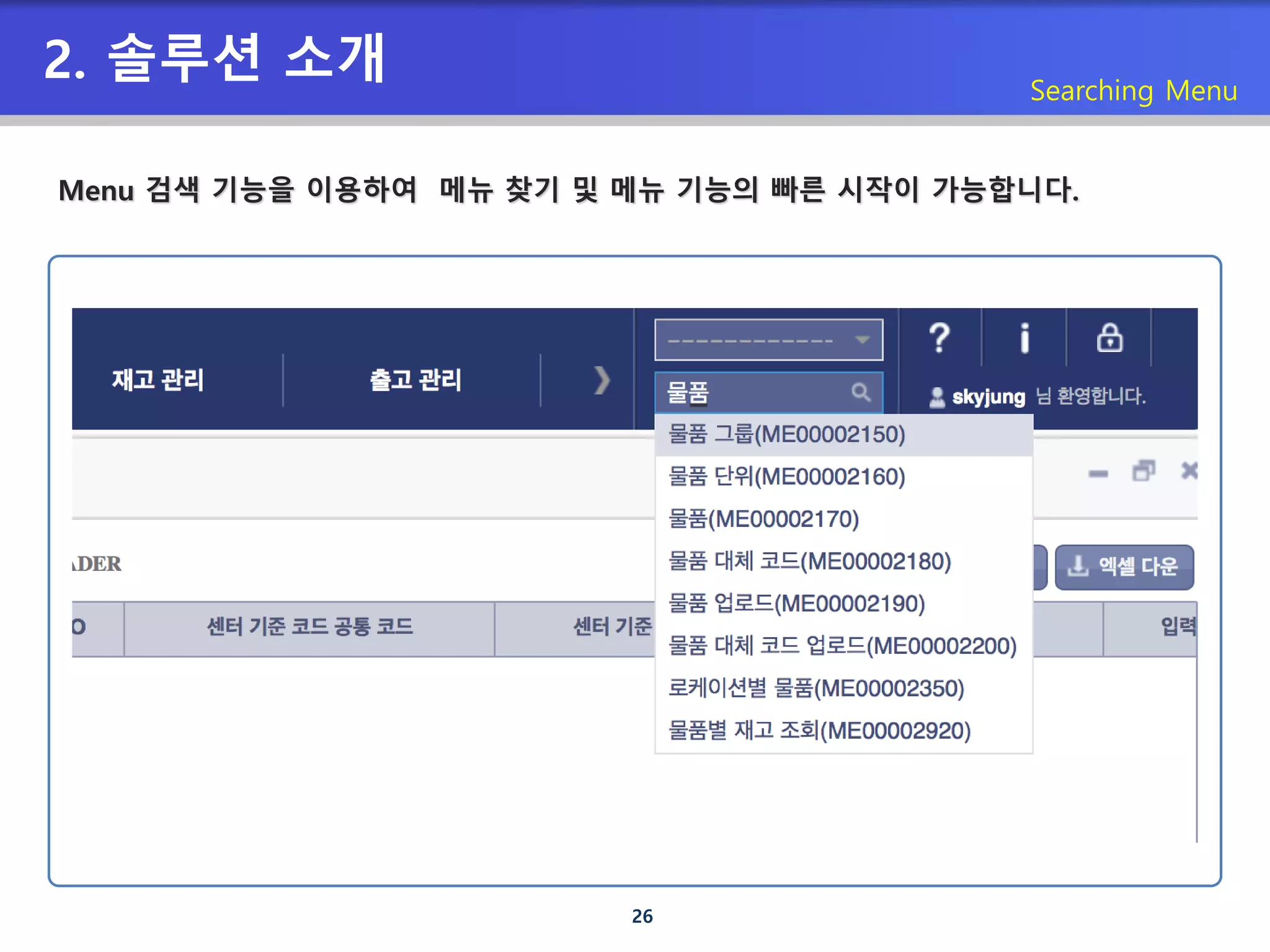Click the 입력 column header

click(1150, 627)
